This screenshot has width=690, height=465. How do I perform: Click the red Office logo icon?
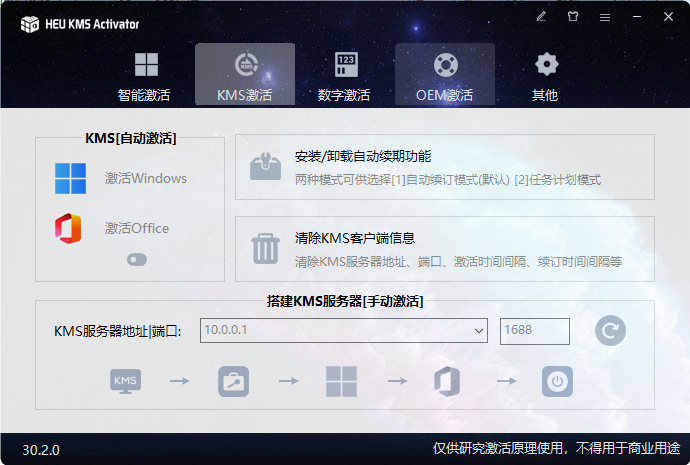tap(68, 228)
